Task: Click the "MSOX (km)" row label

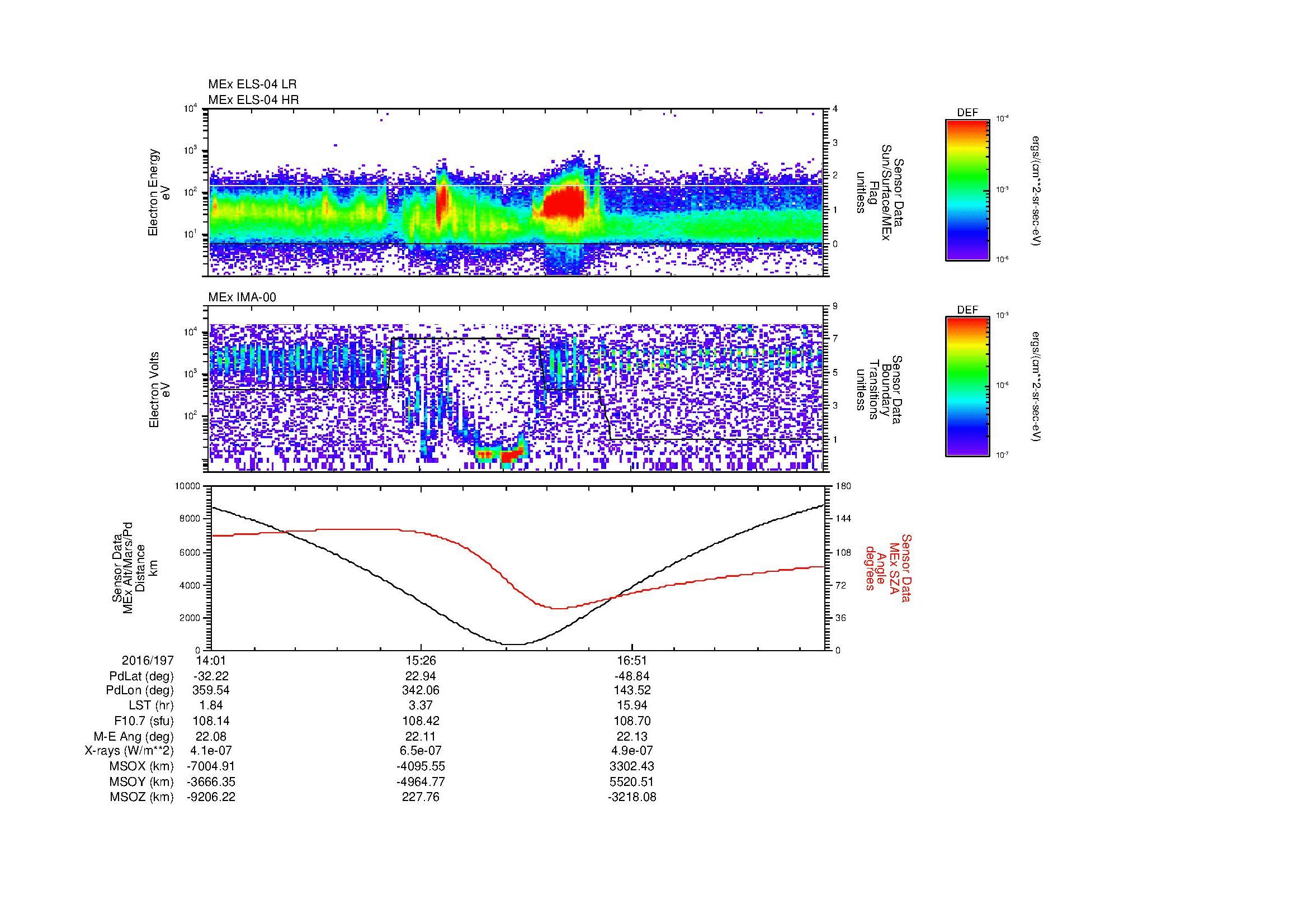Action: [141, 766]
